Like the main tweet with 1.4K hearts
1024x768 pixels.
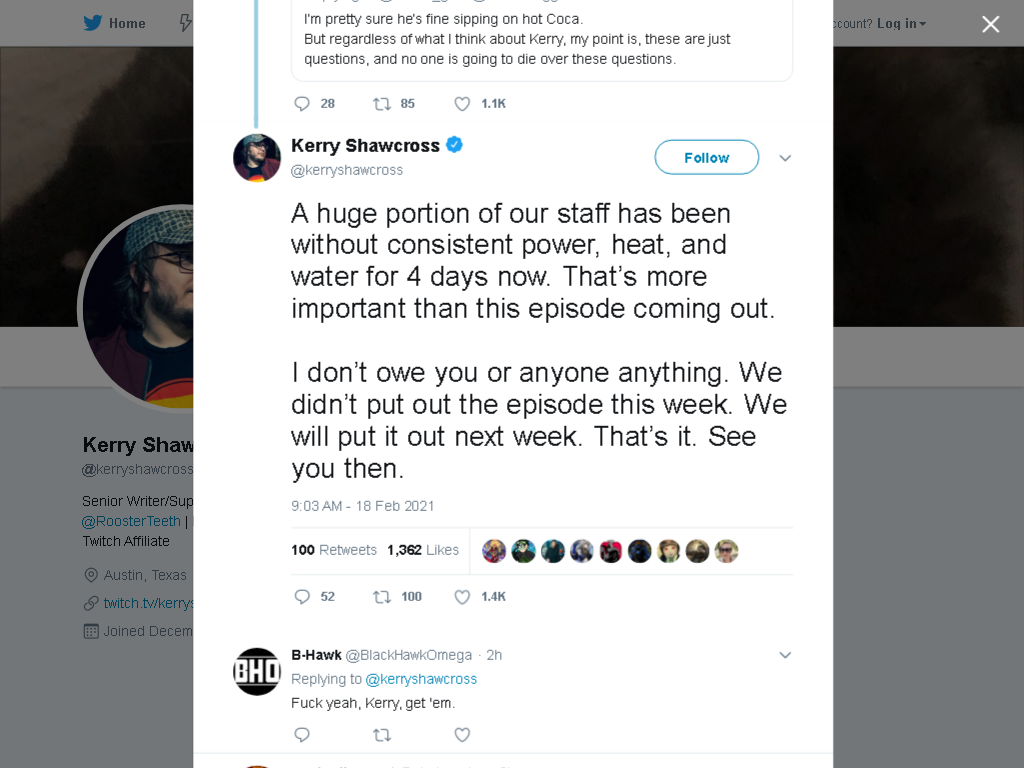(x=462, y=597)
